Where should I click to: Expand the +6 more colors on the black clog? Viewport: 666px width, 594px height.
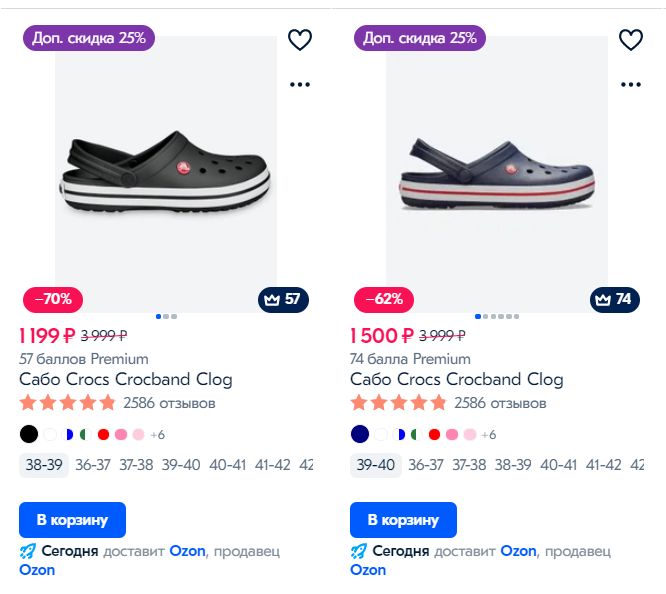click(156, 435)
